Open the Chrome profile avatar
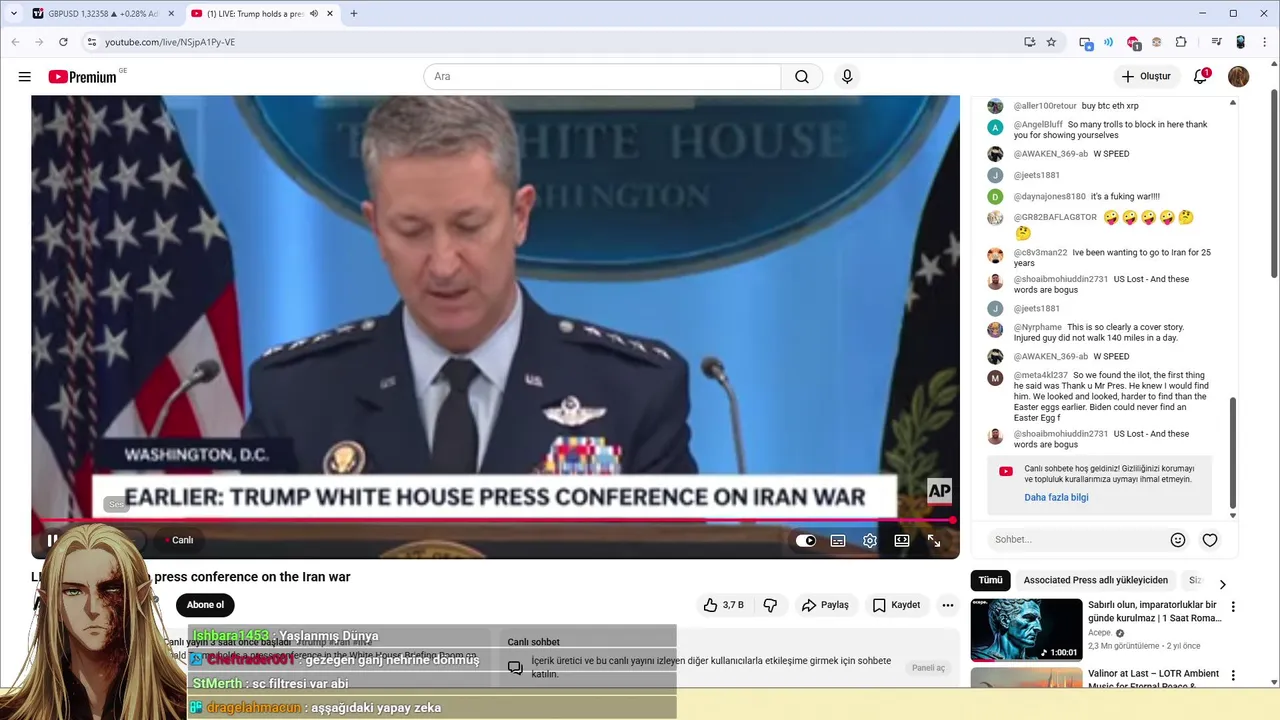 tap(1241, 42)
